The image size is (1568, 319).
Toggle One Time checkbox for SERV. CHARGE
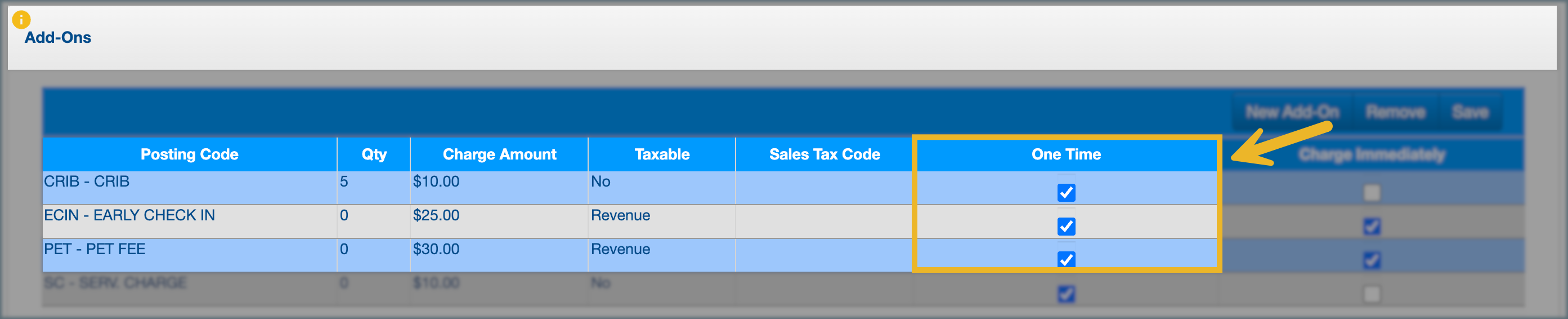click(1066, 294)
